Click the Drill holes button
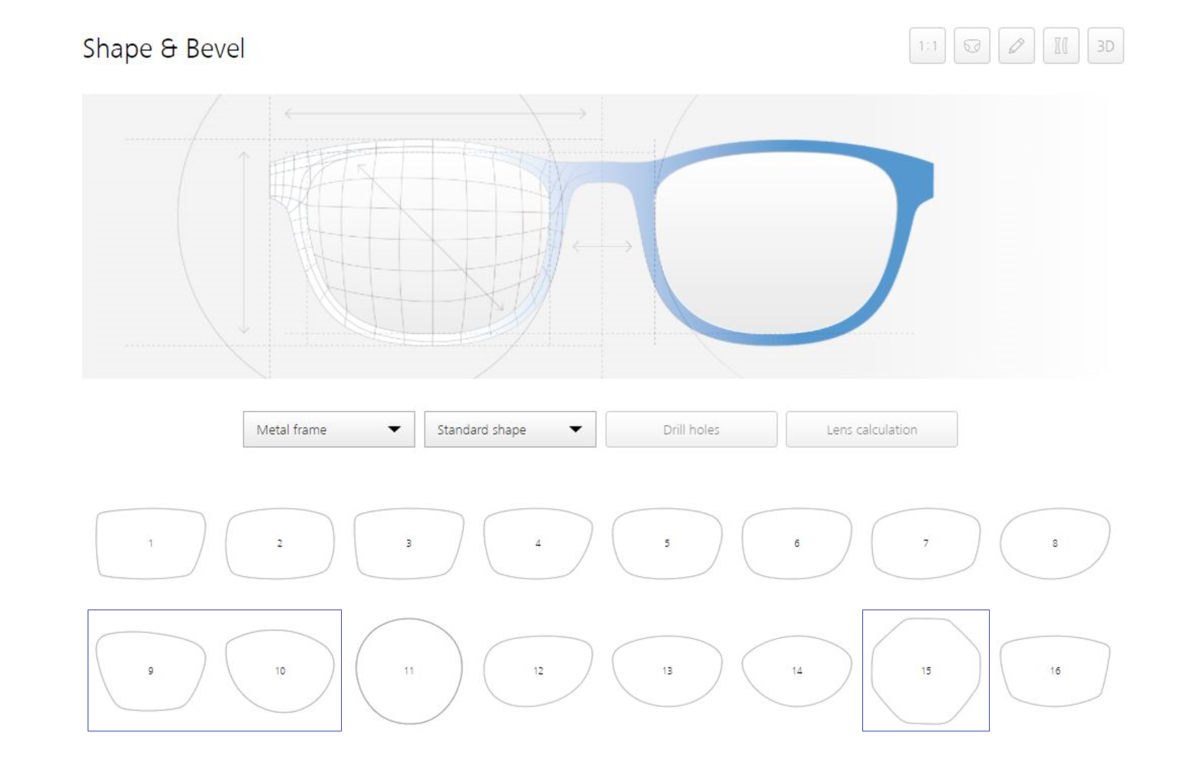The height and width of the screenshot is (771, 1200). [x=691, y=429]
